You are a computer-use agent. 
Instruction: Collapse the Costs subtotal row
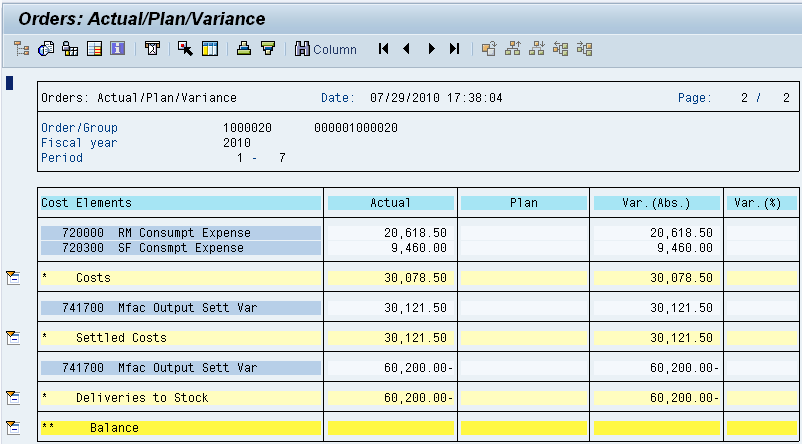(x=13, y=278)
